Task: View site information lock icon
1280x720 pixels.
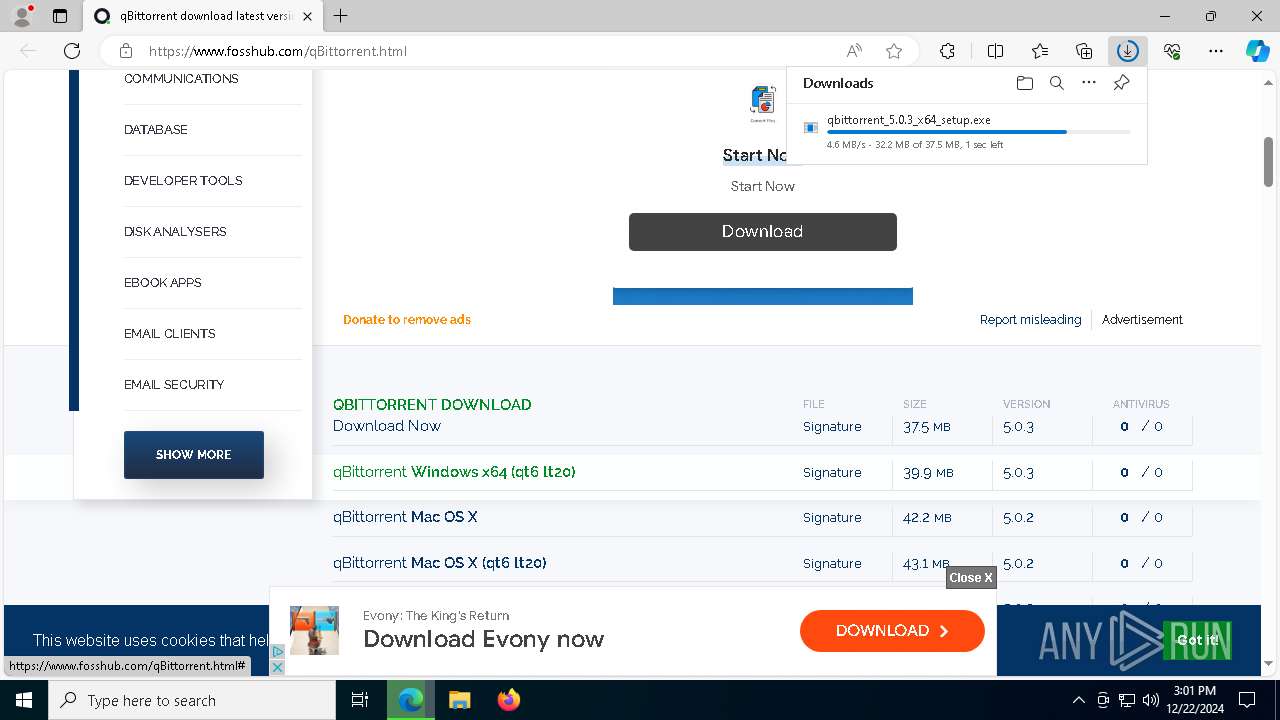Action: [x=126, y=51]
